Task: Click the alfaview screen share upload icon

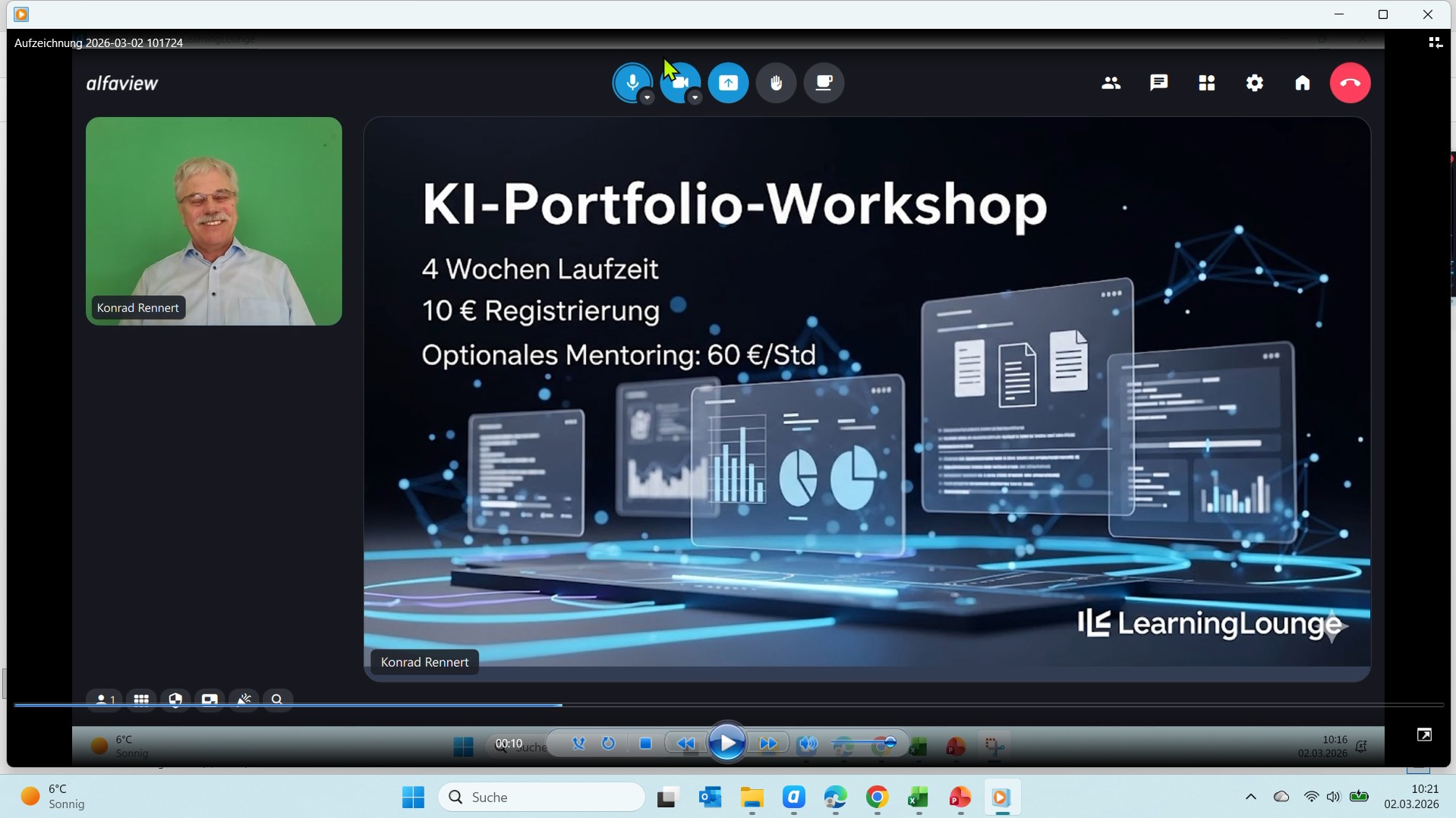Action: pyautogui.click(x=728, y=83)
